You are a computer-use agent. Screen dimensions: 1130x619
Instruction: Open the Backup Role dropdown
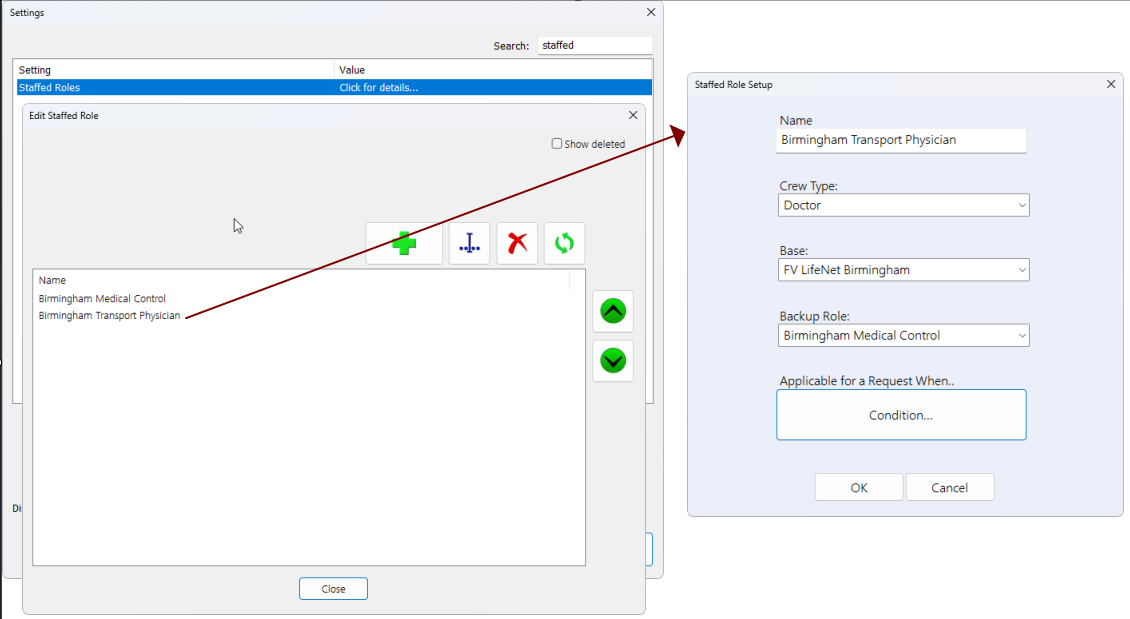coord(904,335)
